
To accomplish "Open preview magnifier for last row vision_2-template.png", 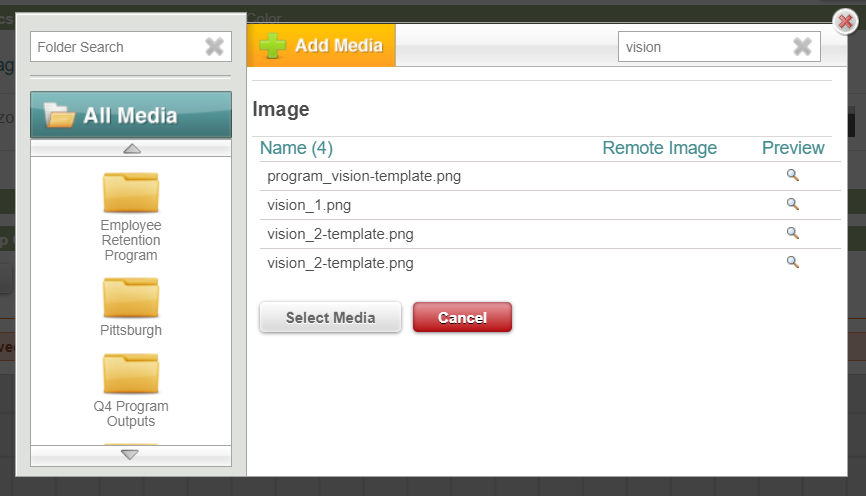I will pos(793,262).
